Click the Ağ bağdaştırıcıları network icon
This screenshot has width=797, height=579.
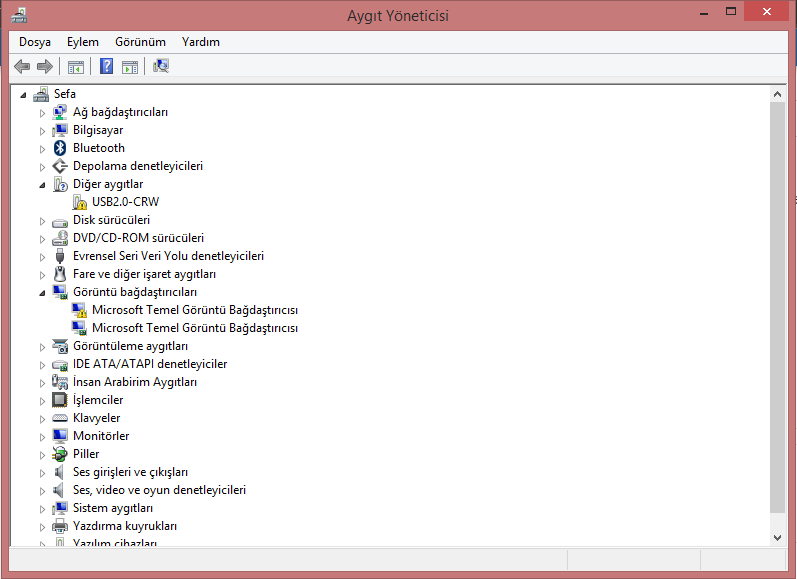tap(60, 112)
